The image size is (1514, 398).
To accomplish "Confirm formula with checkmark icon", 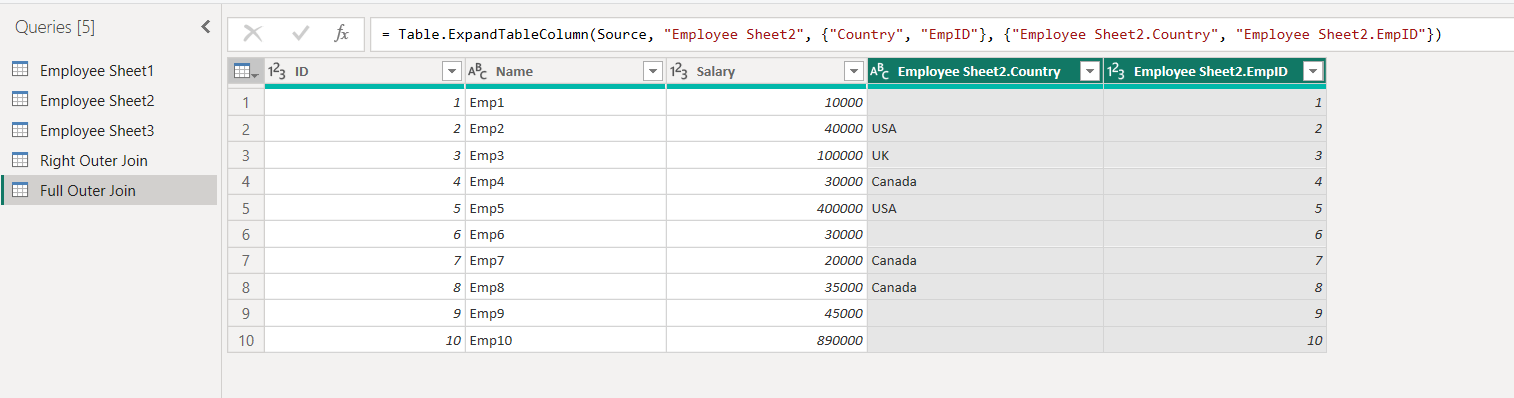I will 300,34.
